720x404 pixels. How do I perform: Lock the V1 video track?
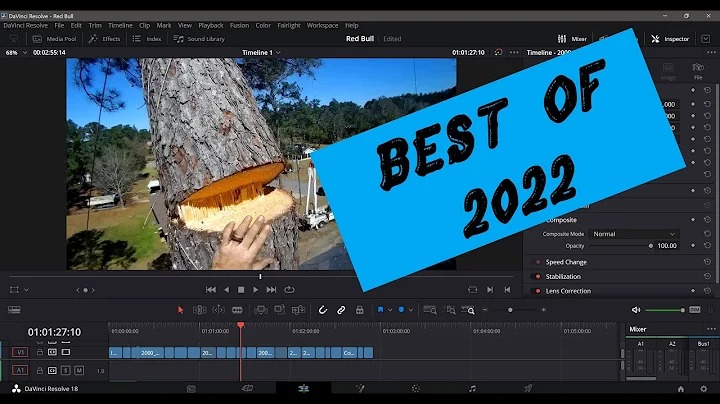(x=39, y=352)
